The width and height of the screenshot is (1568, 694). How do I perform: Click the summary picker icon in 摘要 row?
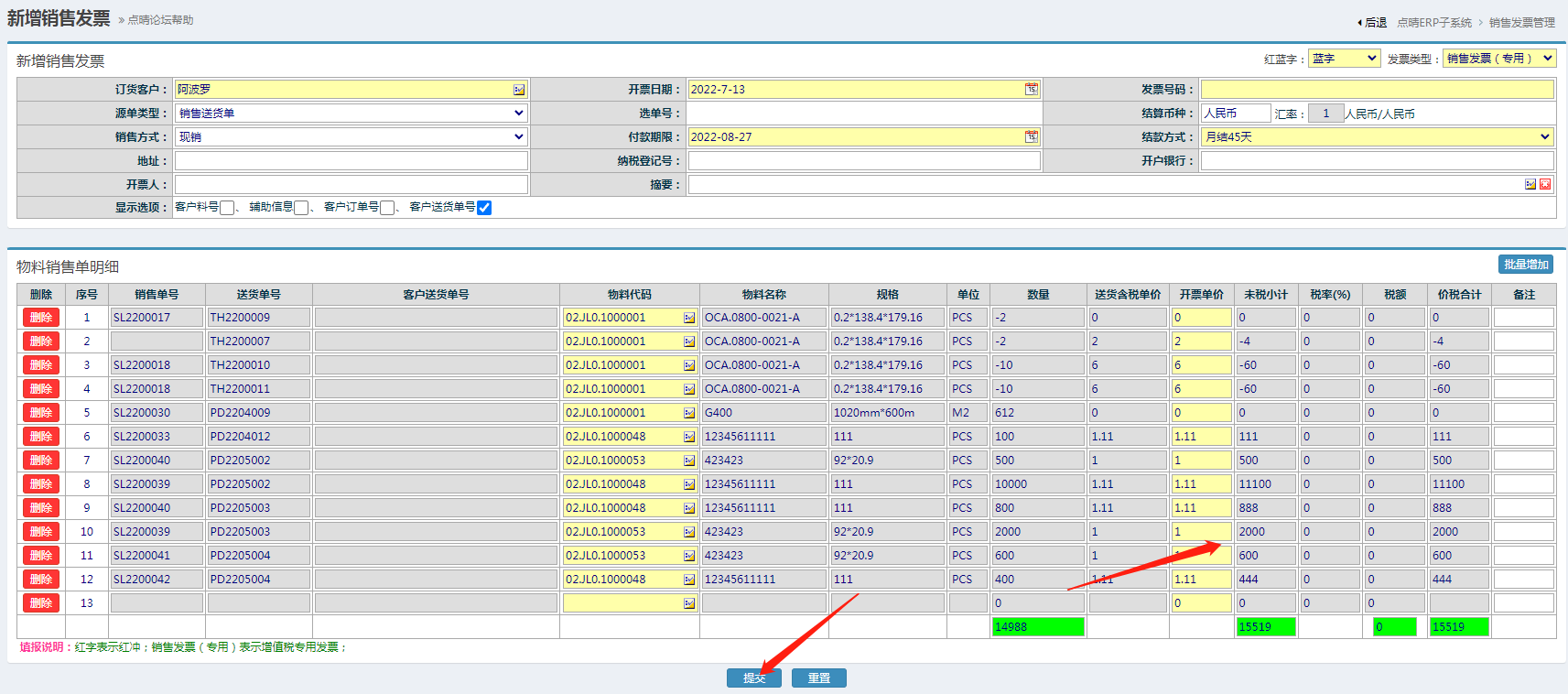click(x=1530, y=185)
